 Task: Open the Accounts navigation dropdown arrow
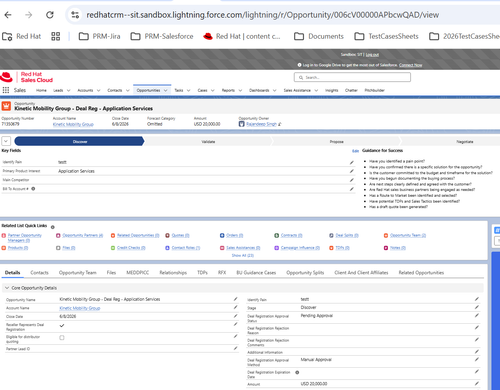point(98,90)
